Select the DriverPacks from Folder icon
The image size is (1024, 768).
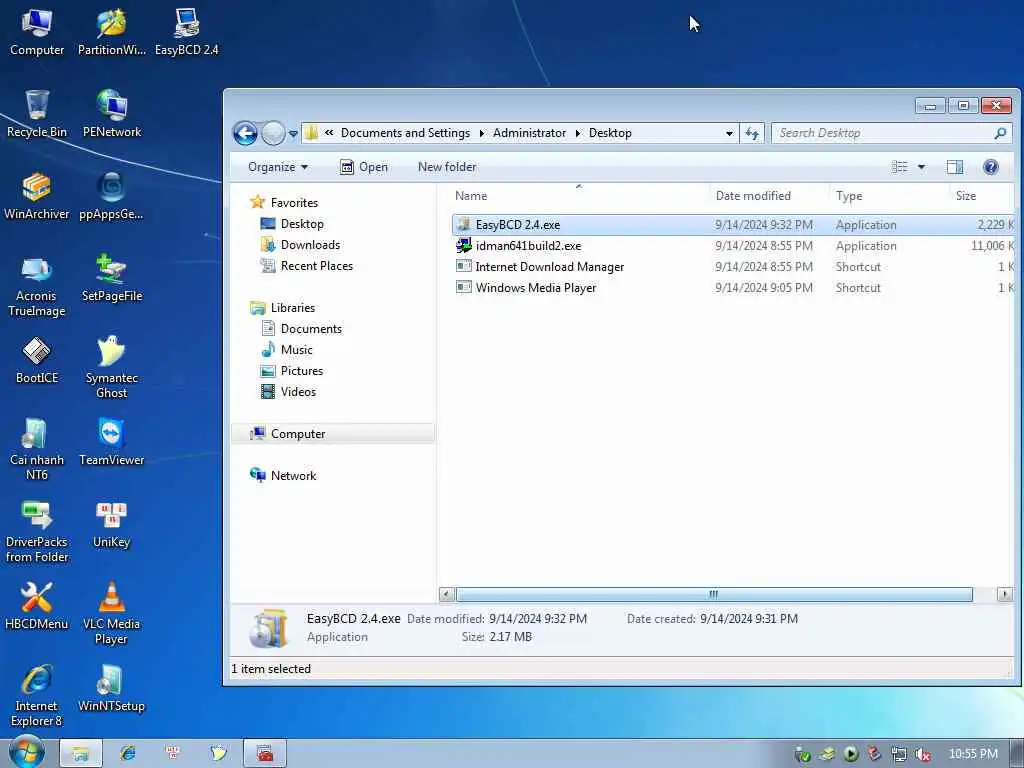tap(37, 532)
